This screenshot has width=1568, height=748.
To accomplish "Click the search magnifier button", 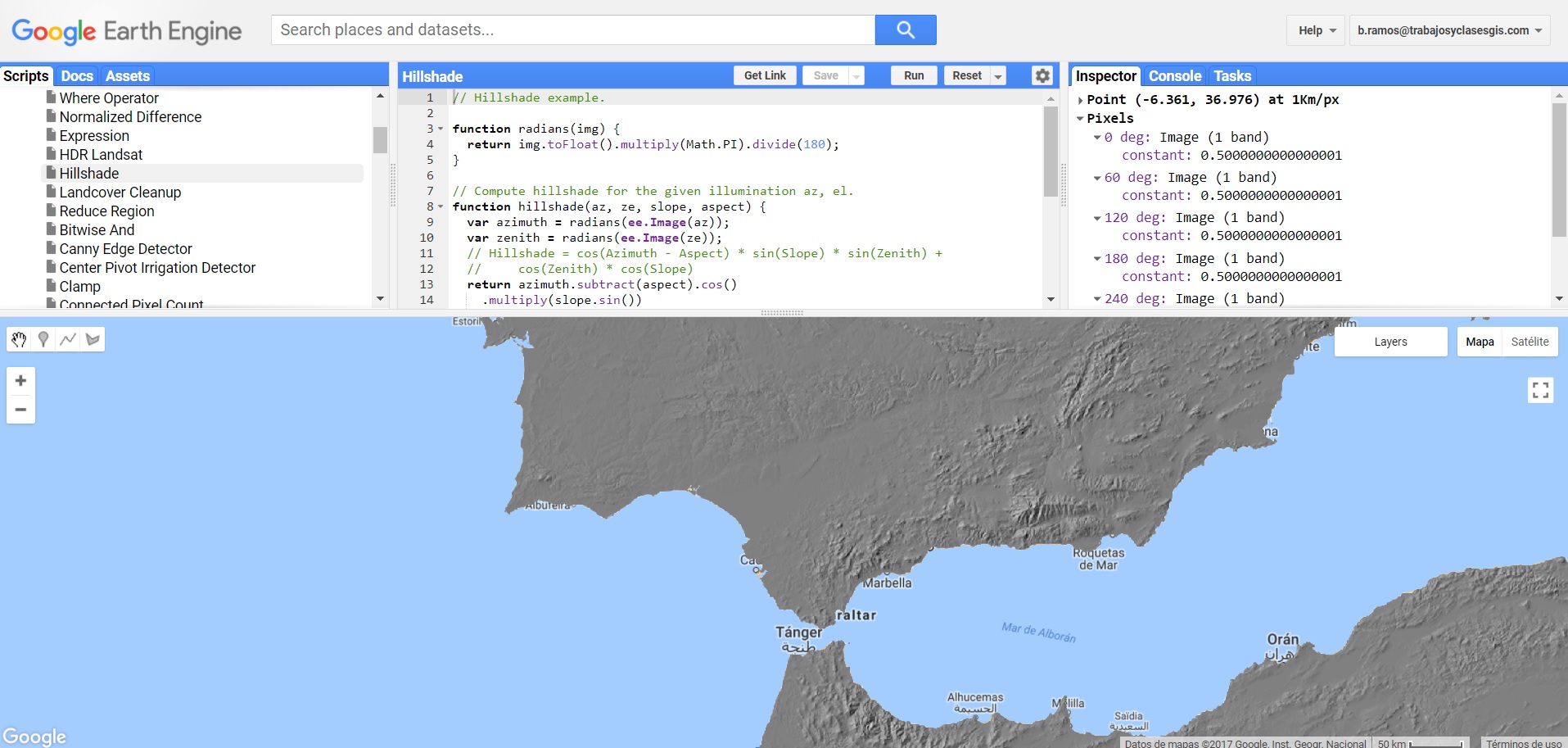I will [x=905, y=29].
